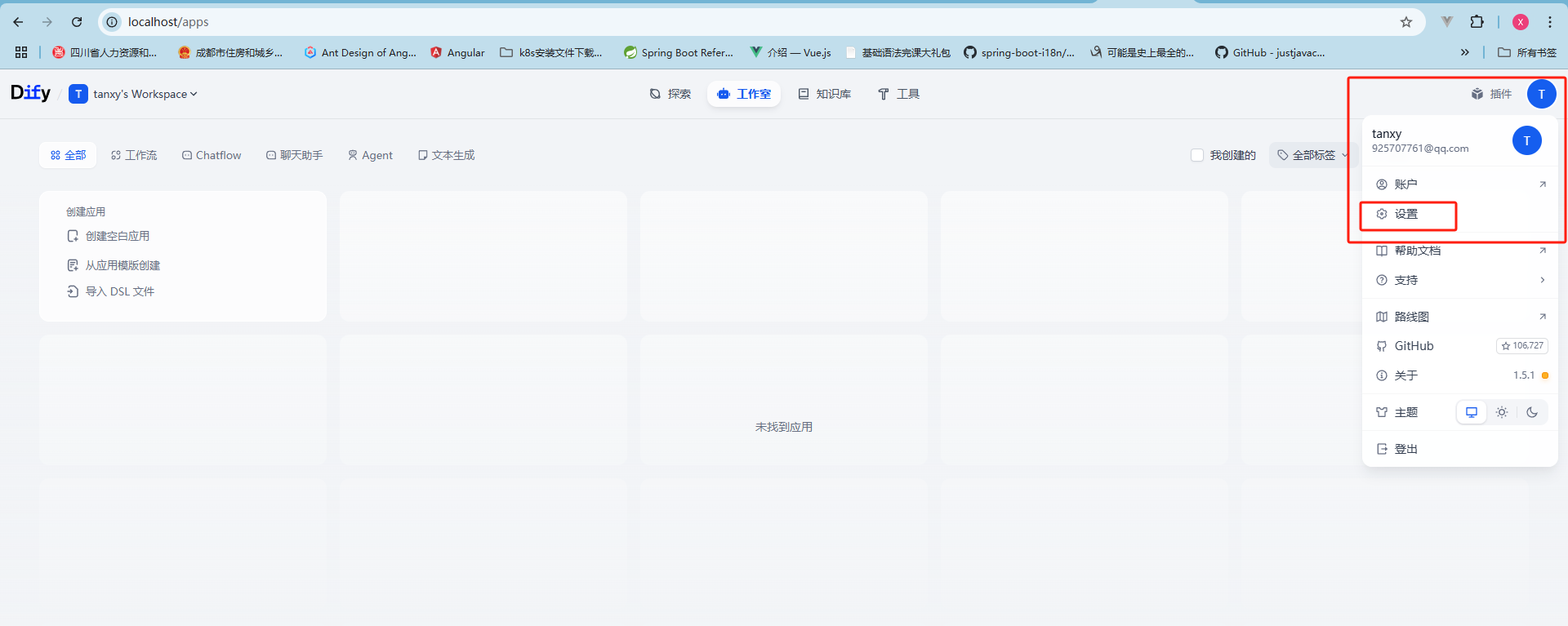Open the Dify logo home link
This screenshot has width=1568, height=626.
(30, 93)
